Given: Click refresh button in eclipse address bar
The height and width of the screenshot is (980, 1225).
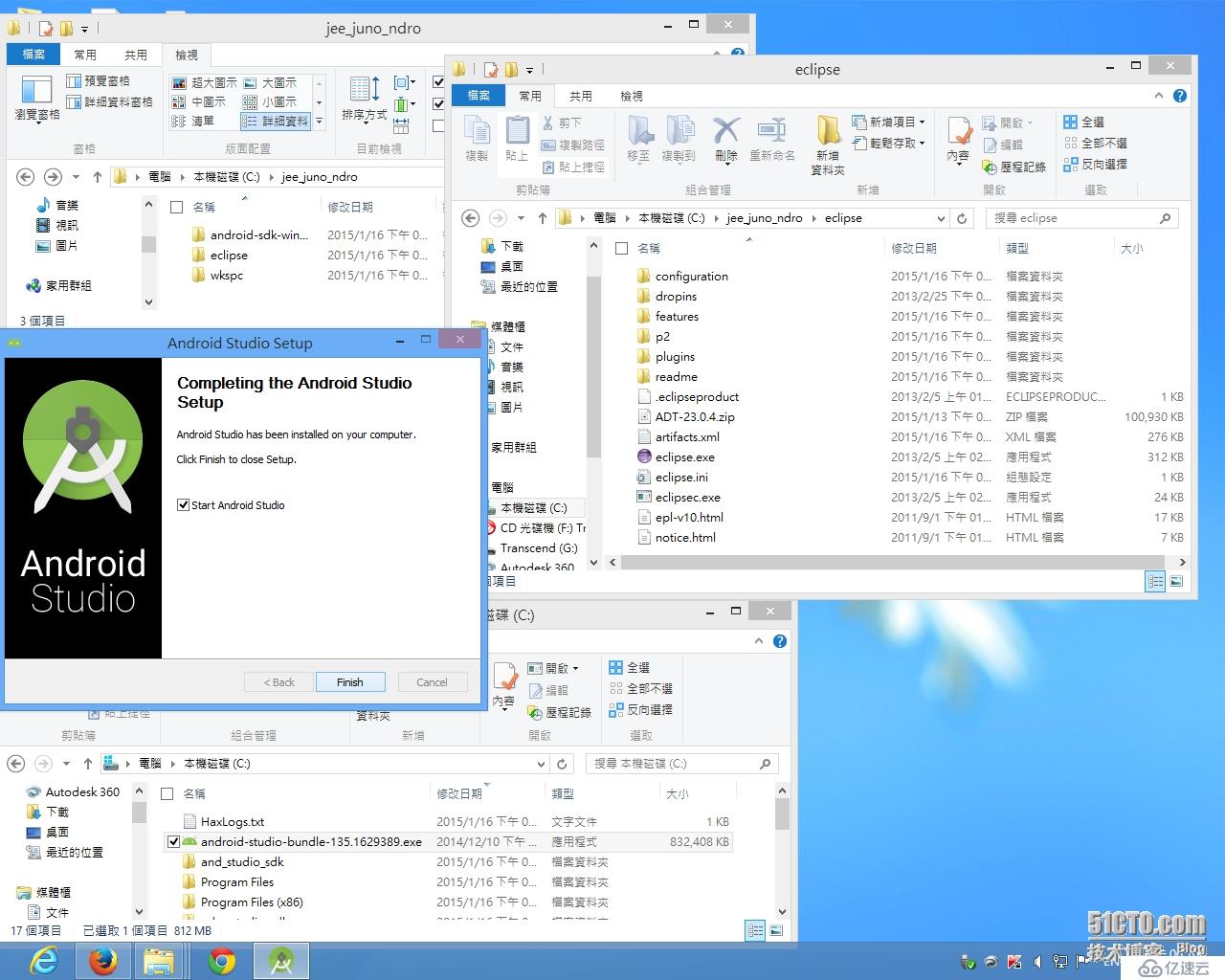Looking at the screenshot, I should coord(963,218).
